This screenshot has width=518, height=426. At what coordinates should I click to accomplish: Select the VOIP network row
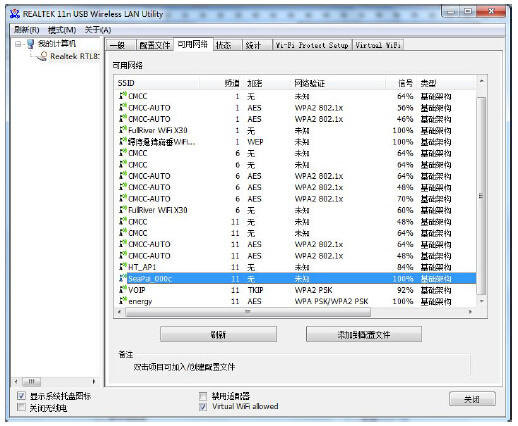tap(295, 290)
